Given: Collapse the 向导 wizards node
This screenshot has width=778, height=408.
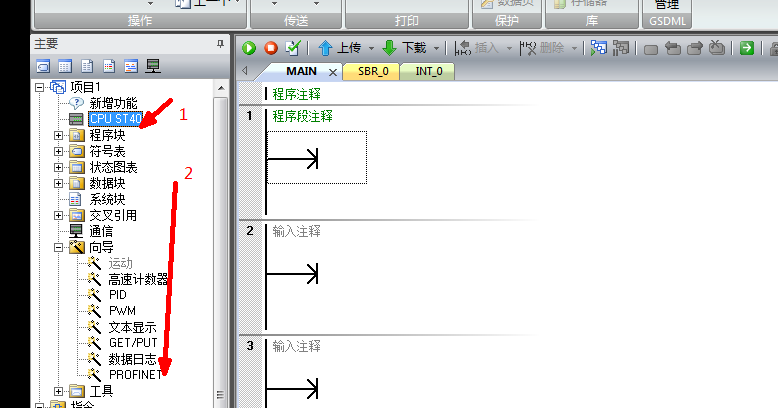Looking at the screenshot, I should point(59,247).
